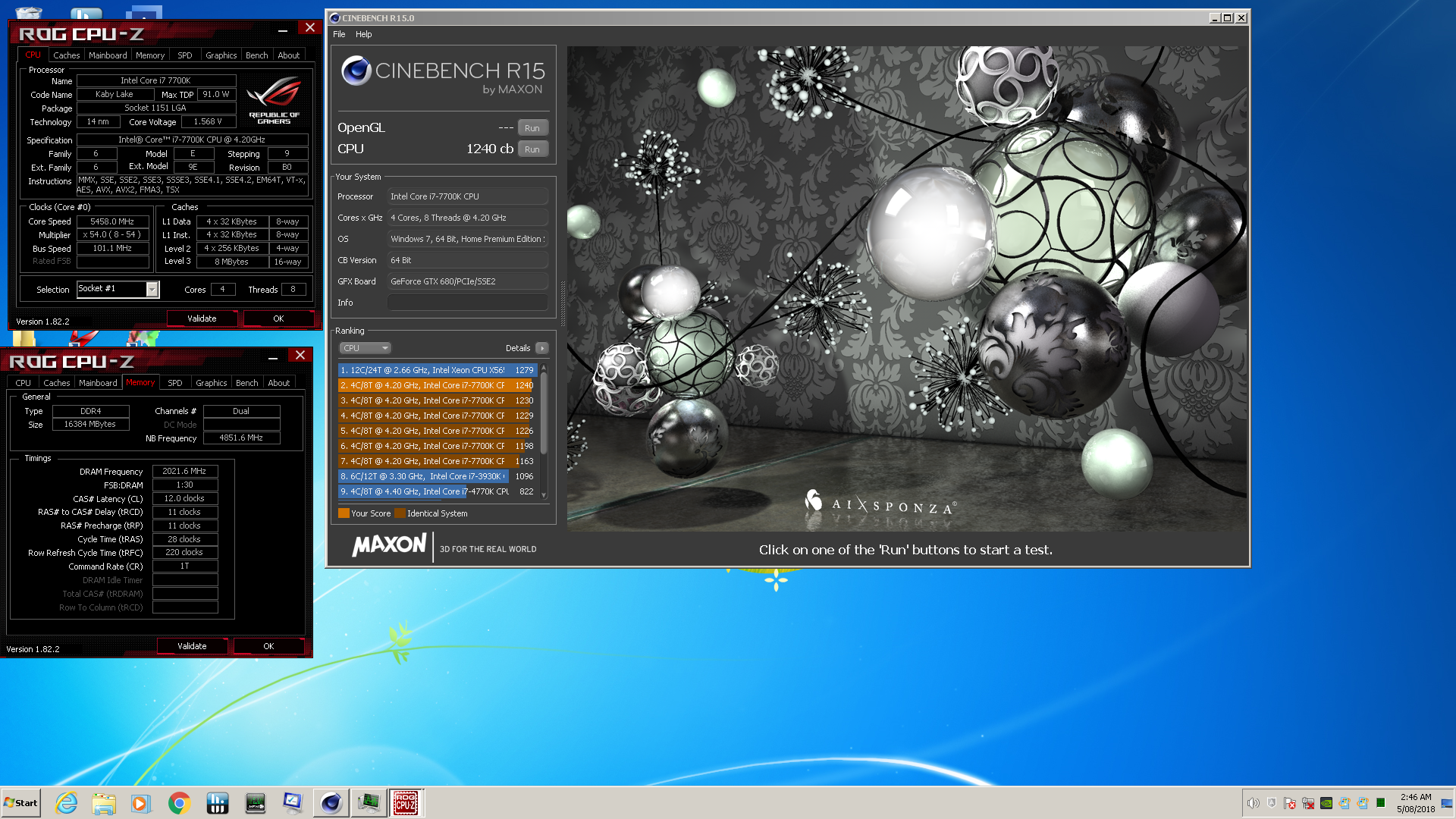The width and height of the screenshot is (1456, 819).
Task: Switch to Bench tab in upper CPU-Z
Action: 257,55
